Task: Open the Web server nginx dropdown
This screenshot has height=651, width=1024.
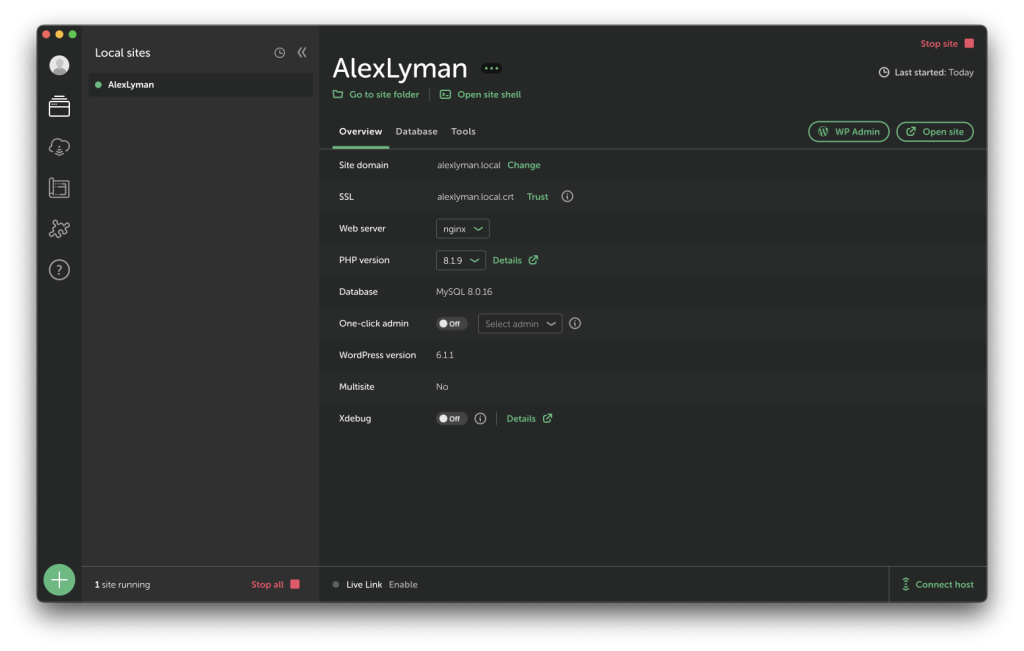Action: tap(463, 229)
